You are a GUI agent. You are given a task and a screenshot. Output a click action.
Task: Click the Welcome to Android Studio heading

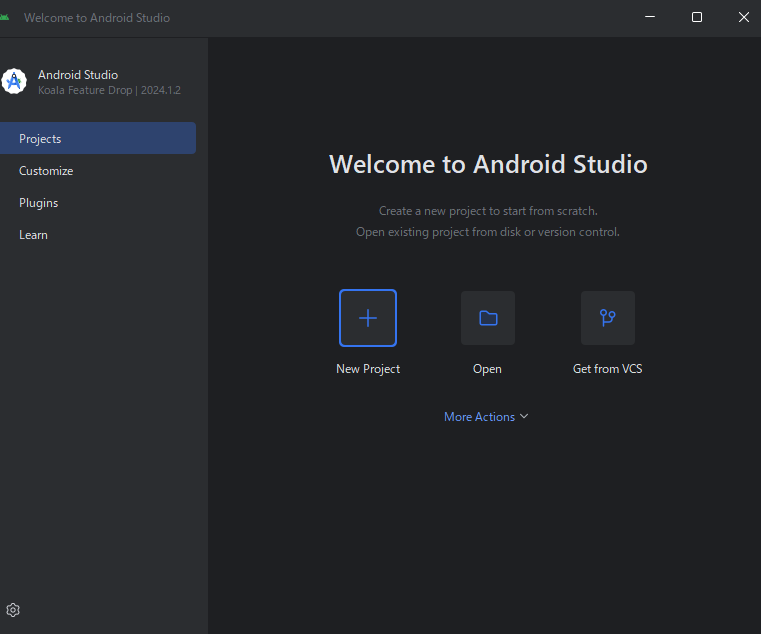[x=488, y=164]
